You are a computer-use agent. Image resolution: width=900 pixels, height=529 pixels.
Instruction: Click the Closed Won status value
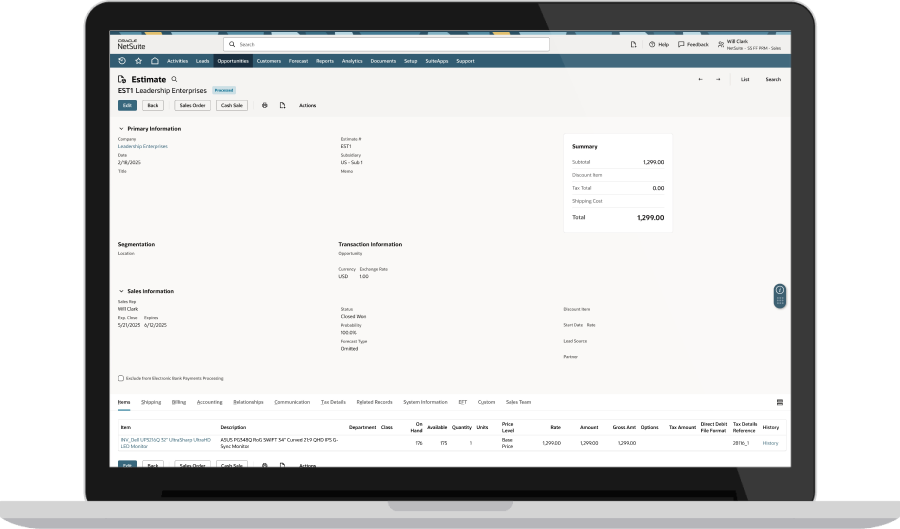tap(354, 317)
